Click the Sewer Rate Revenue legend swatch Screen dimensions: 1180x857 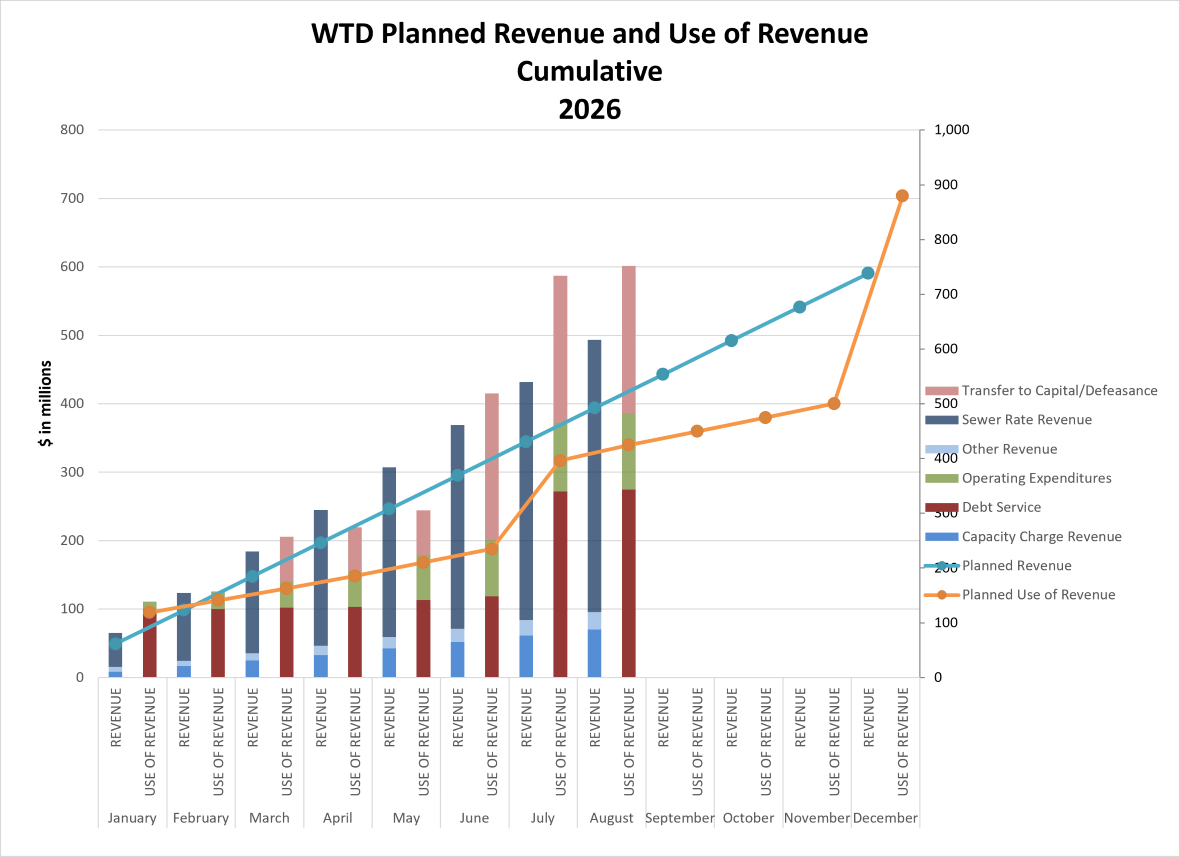(x=941, y=420)
